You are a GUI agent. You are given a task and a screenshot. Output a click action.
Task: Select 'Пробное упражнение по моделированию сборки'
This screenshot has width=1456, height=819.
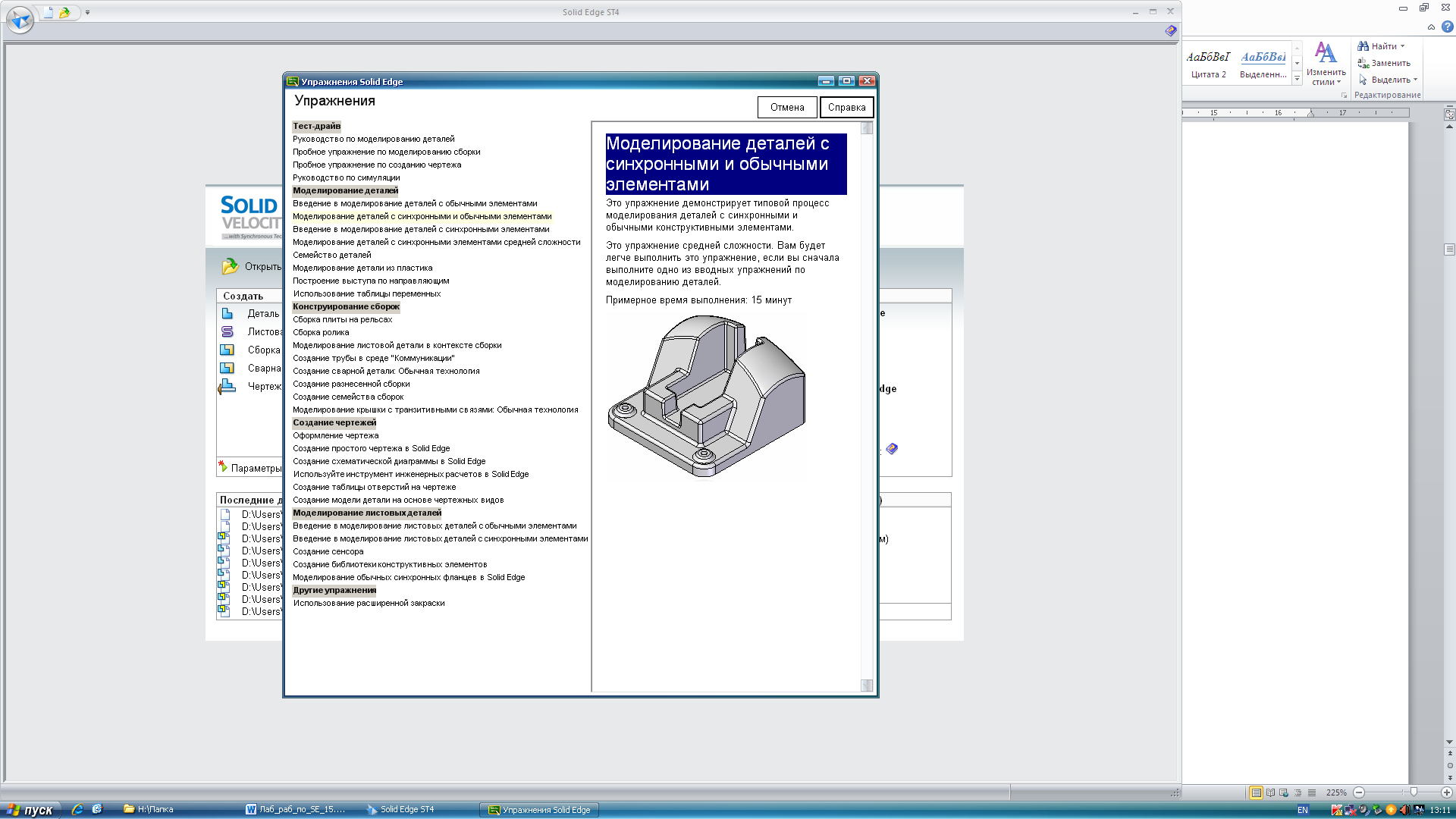point(387,152)
